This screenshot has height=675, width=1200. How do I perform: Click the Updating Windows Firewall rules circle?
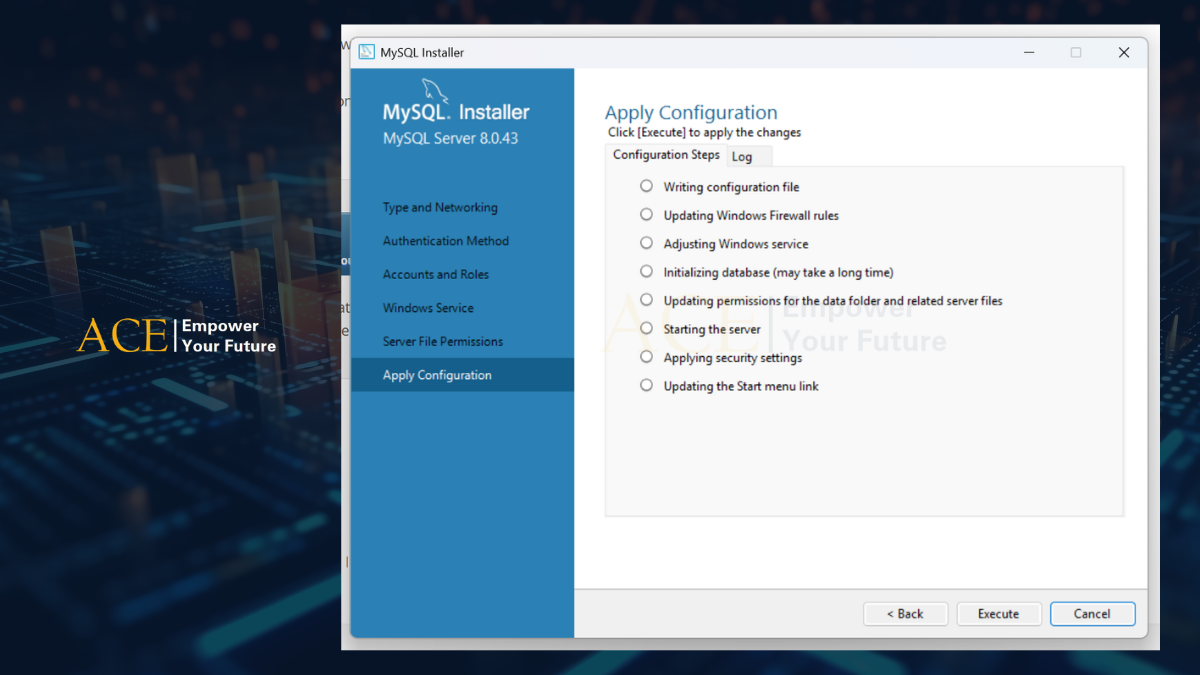pos(646,215)
